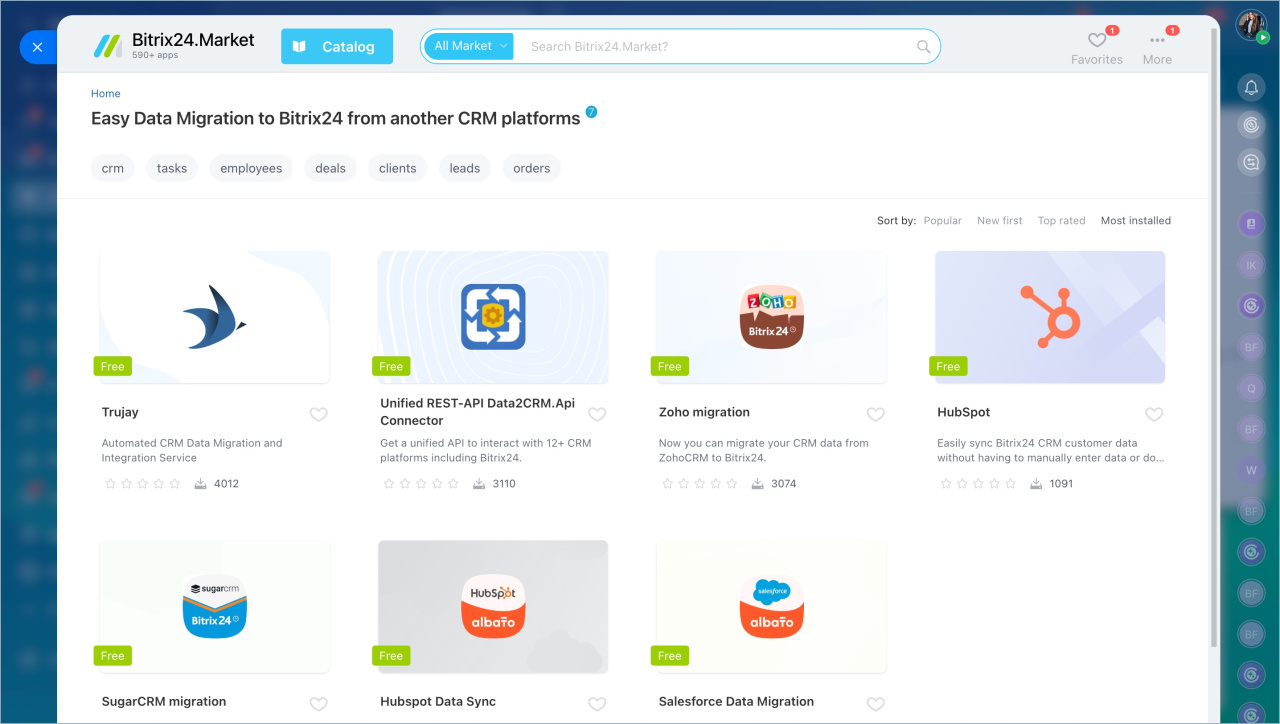
Task: Click the Free badge on the Trujay card
Action: [x=113, y=366]
